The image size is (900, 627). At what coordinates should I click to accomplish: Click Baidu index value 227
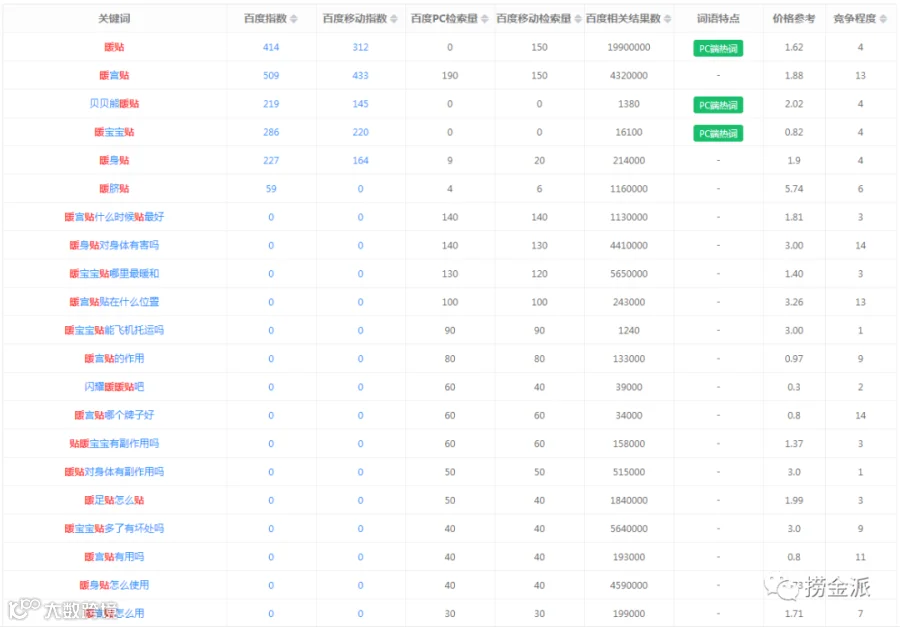(271, 160)
